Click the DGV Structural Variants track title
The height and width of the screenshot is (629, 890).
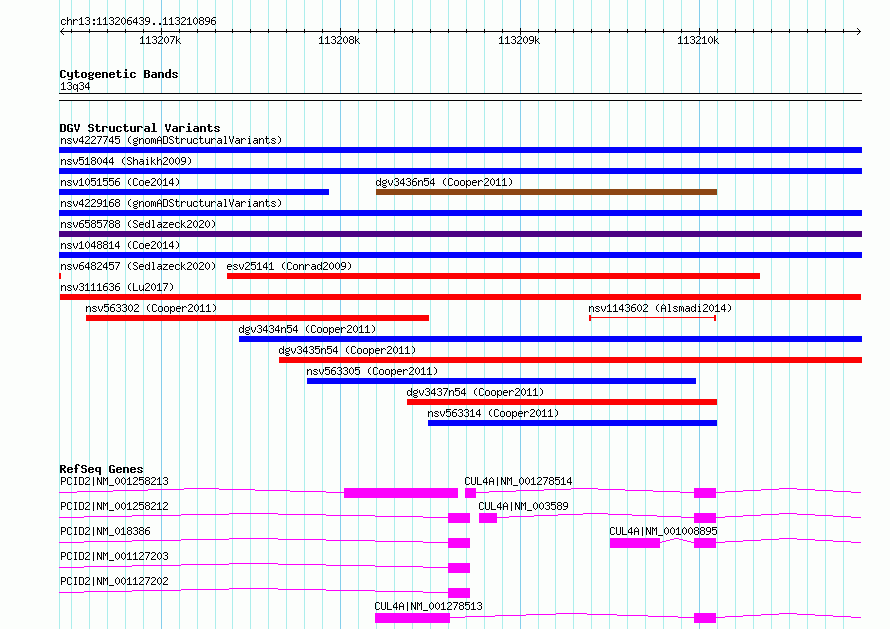[140, 128]
